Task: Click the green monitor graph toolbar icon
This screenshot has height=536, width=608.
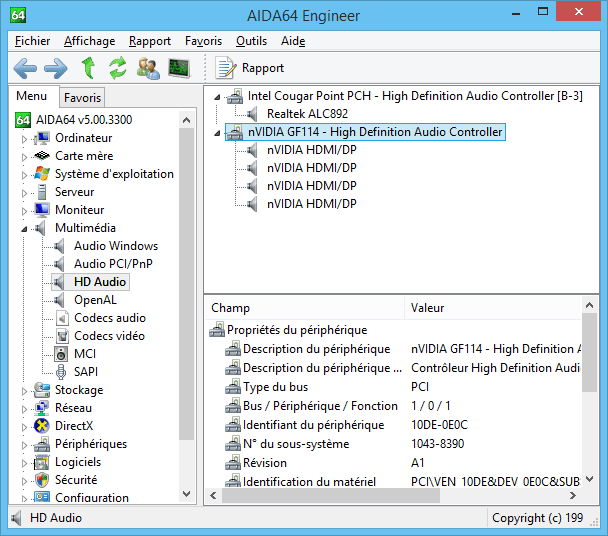Action: point(179,68)
